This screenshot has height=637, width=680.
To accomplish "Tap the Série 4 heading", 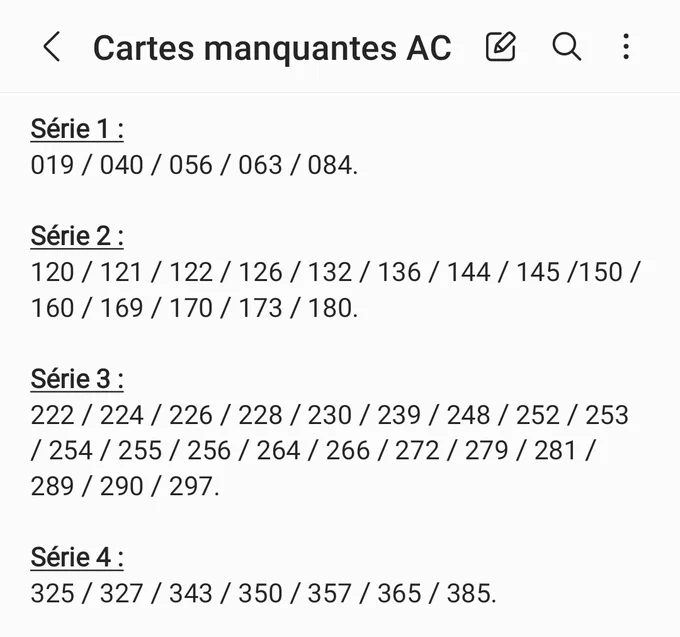I will point(77,557).
